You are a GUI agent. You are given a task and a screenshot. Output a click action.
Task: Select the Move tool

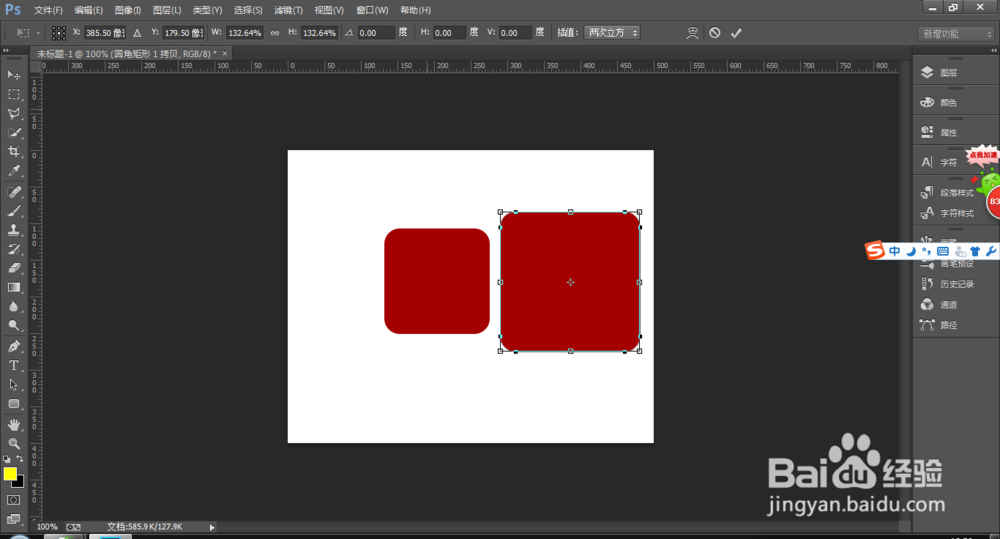(13, 75)
